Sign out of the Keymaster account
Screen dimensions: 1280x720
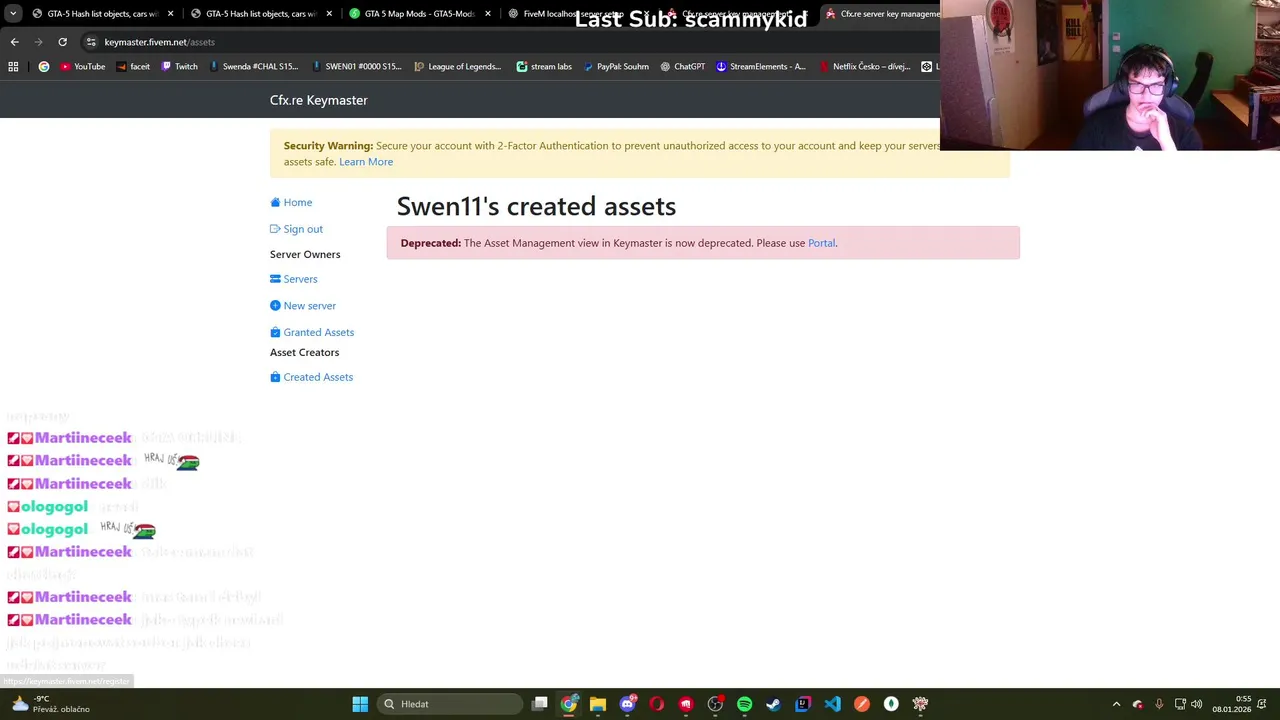296,229
